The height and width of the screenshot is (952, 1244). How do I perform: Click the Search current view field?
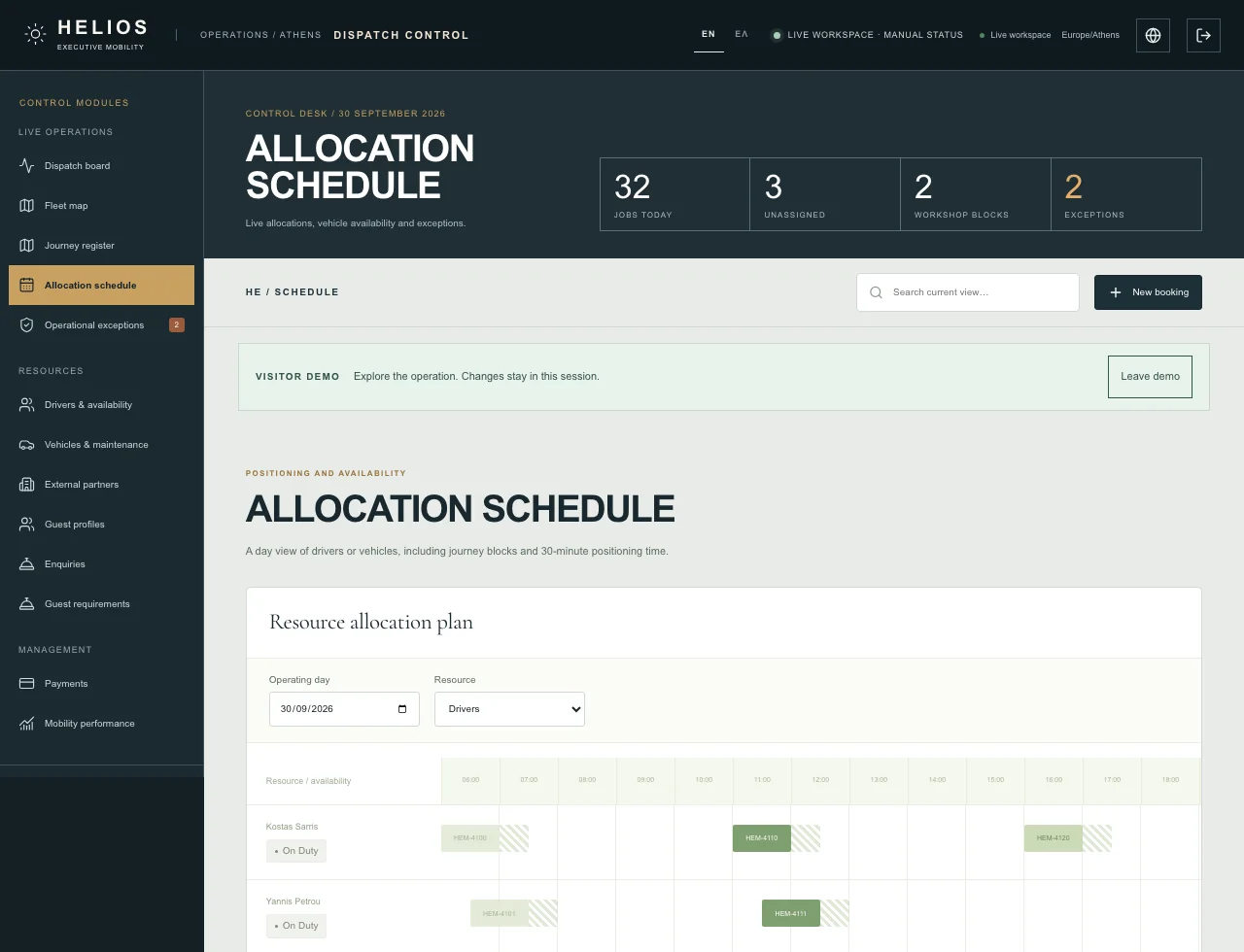click(x=968, y=292)
